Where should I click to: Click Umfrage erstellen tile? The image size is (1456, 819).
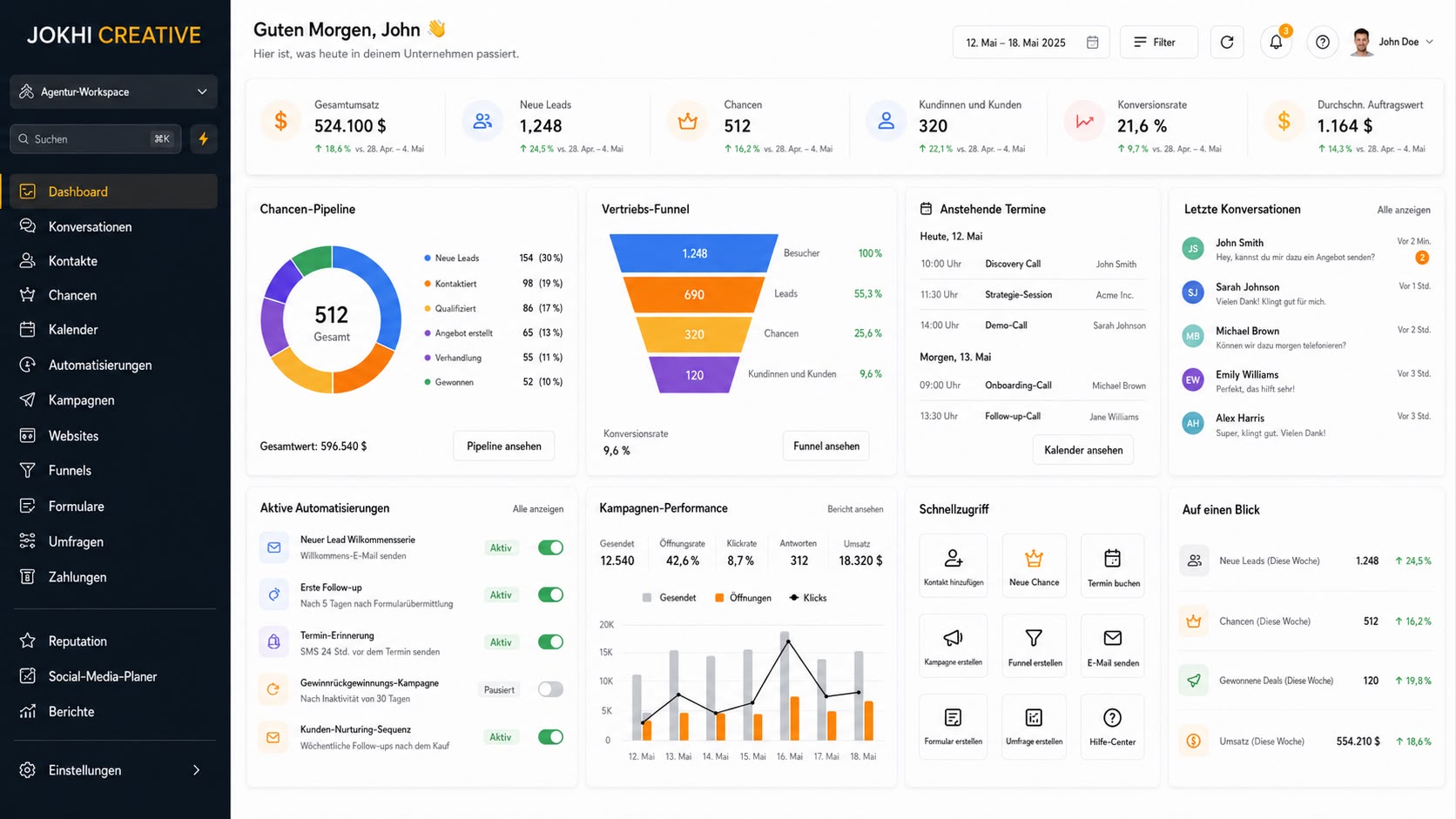tap(1034, 726)
